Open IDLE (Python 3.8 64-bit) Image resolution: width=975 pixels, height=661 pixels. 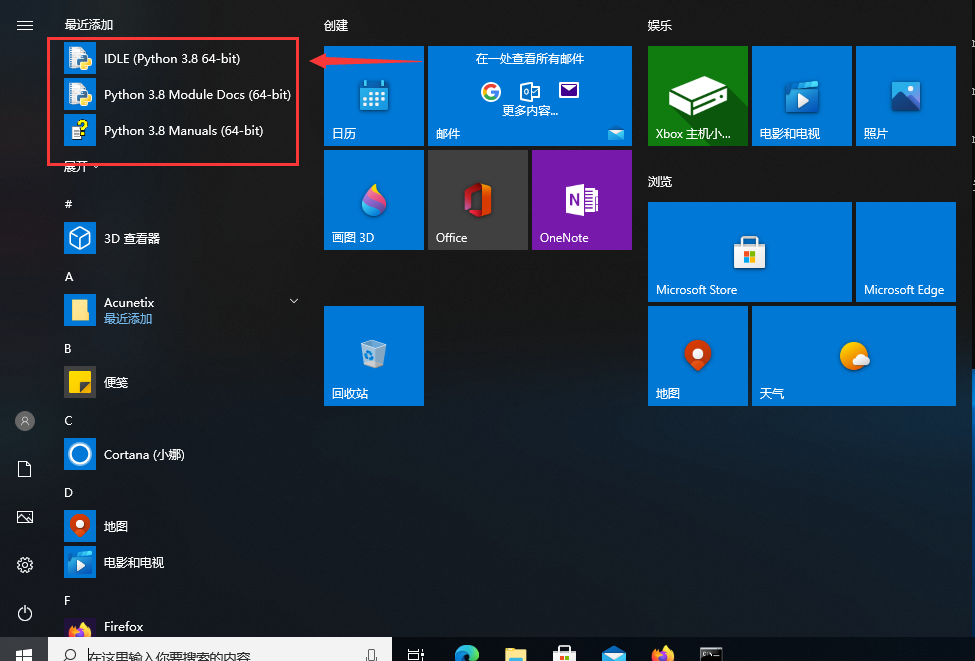click(171, 59)
